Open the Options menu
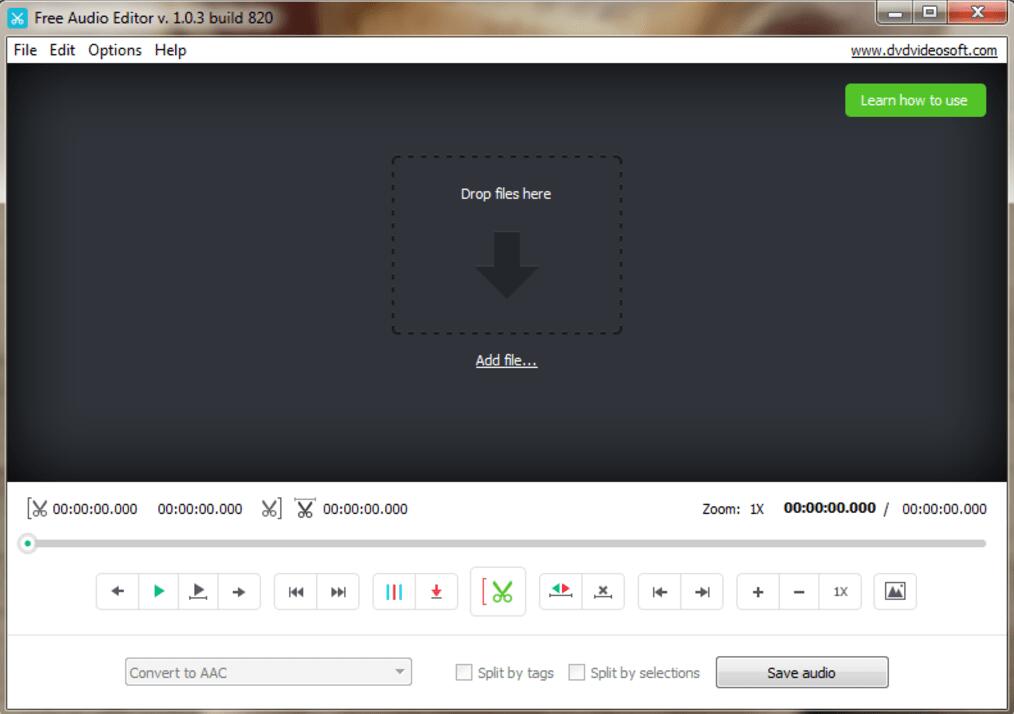The image size is (1014, 714). pyautogui.click(x=115, y=50)
